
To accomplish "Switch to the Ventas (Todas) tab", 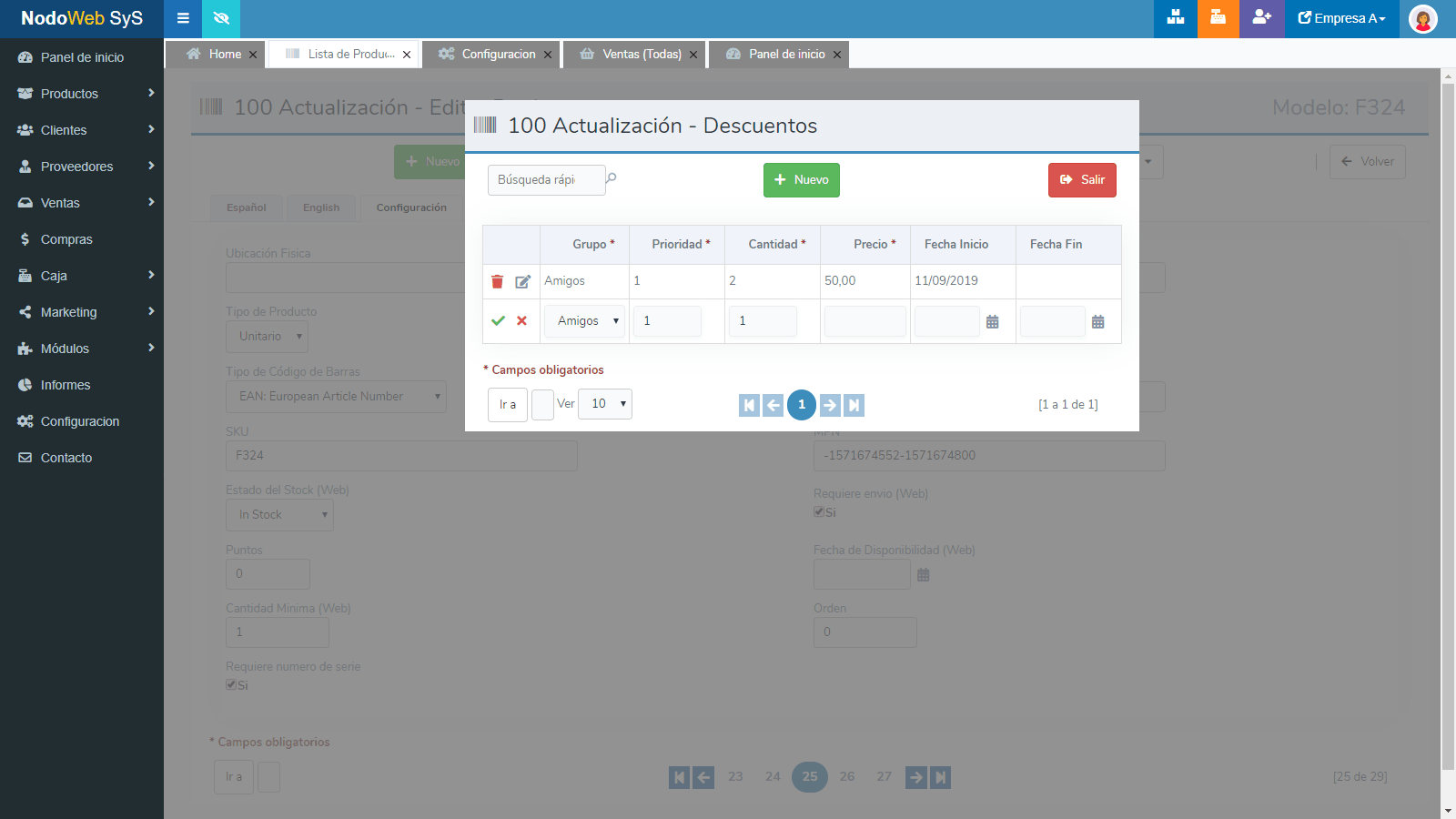I will pyautogui.click(x=641, y=55).
